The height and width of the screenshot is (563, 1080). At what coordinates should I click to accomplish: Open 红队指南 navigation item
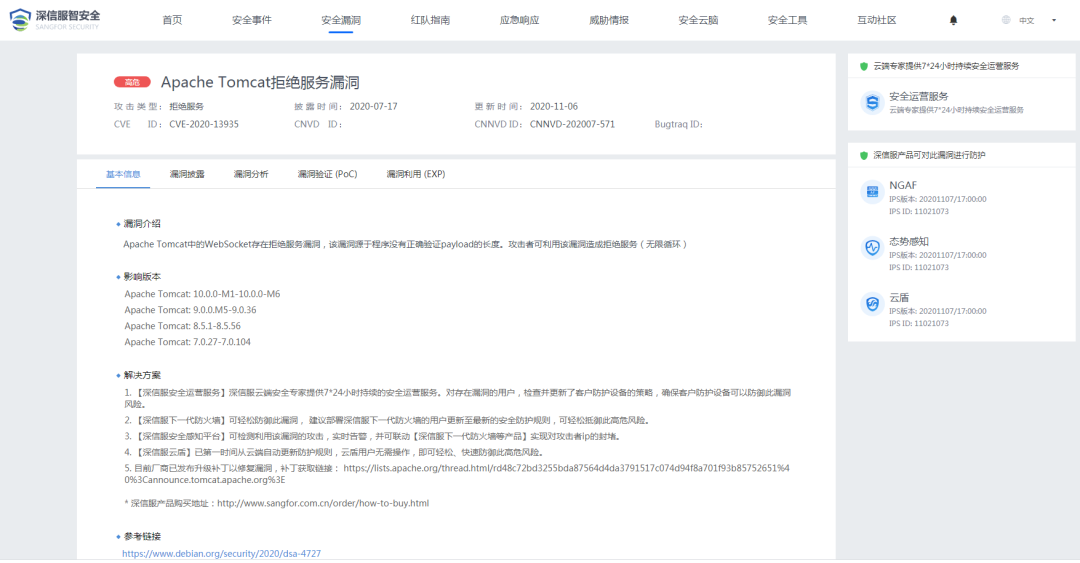click(x=430, y=20)
